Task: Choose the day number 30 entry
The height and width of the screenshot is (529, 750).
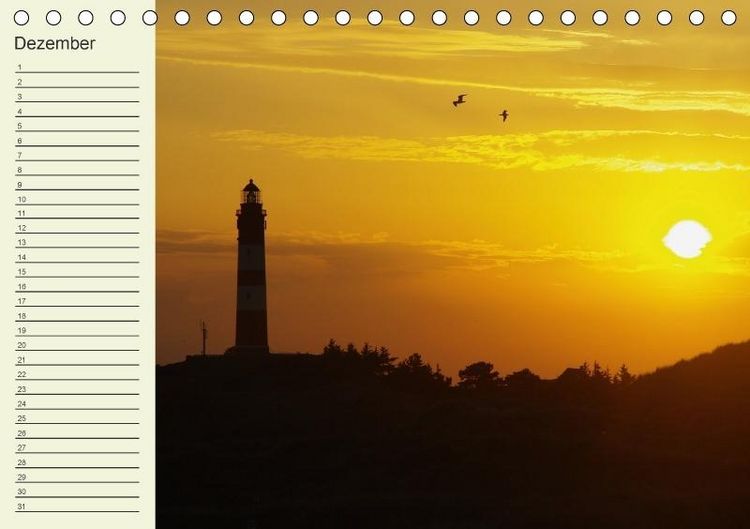Action: pyautogui.click(x=77, y=491)
